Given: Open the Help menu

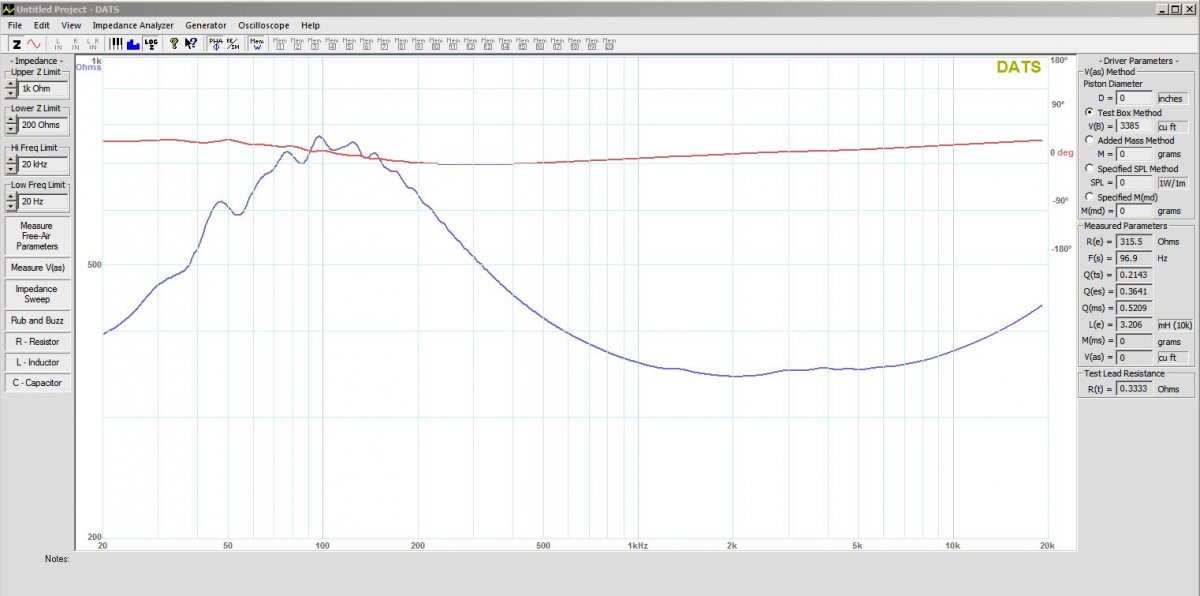Looking at the screenshot, I should (310, 25).
